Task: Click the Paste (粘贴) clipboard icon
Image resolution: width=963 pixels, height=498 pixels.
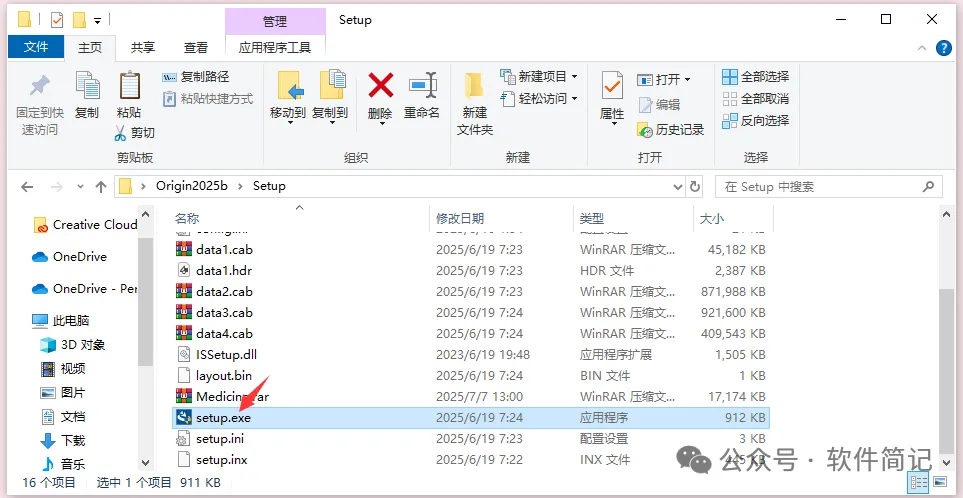Action: (x=129, y=87)
